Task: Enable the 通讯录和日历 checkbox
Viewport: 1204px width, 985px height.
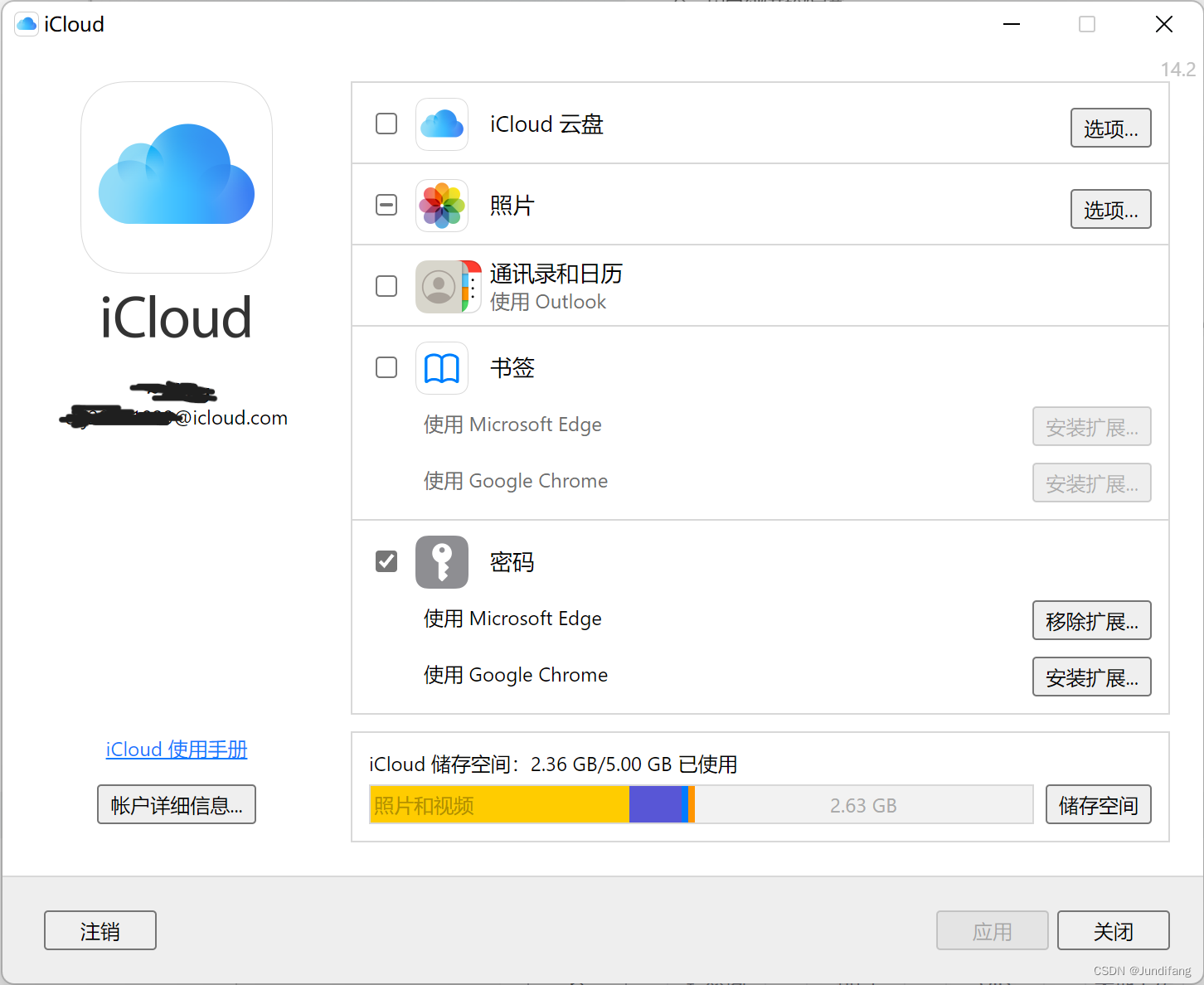Action: pos(386,286)
